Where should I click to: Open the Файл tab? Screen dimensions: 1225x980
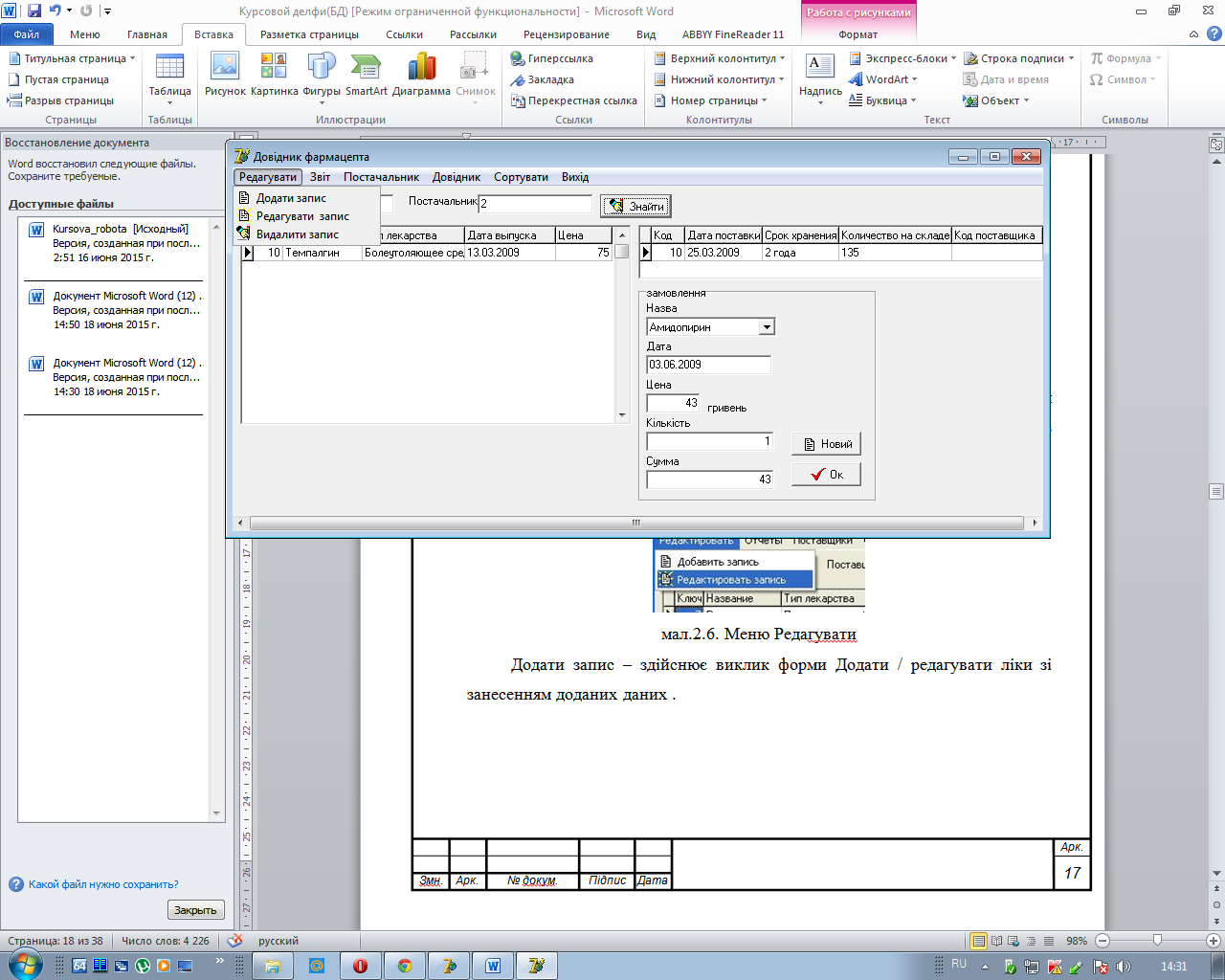(x=27, y=34)
